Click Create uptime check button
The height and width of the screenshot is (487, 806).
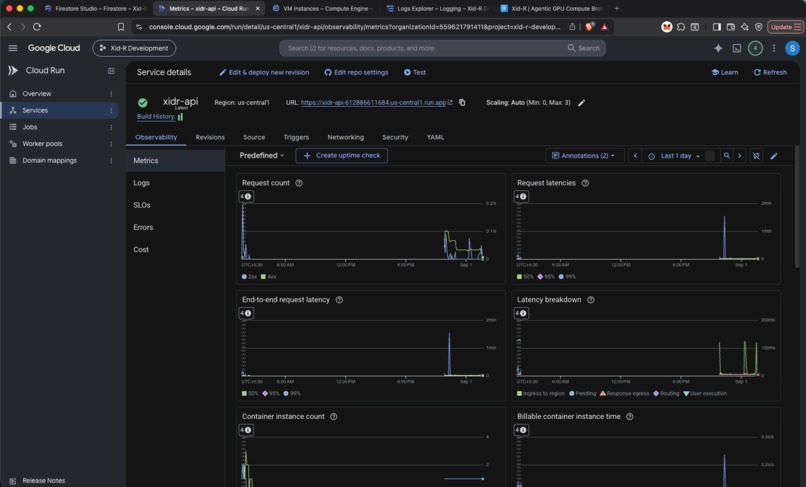pyautogui.click(x=342, y=155)
